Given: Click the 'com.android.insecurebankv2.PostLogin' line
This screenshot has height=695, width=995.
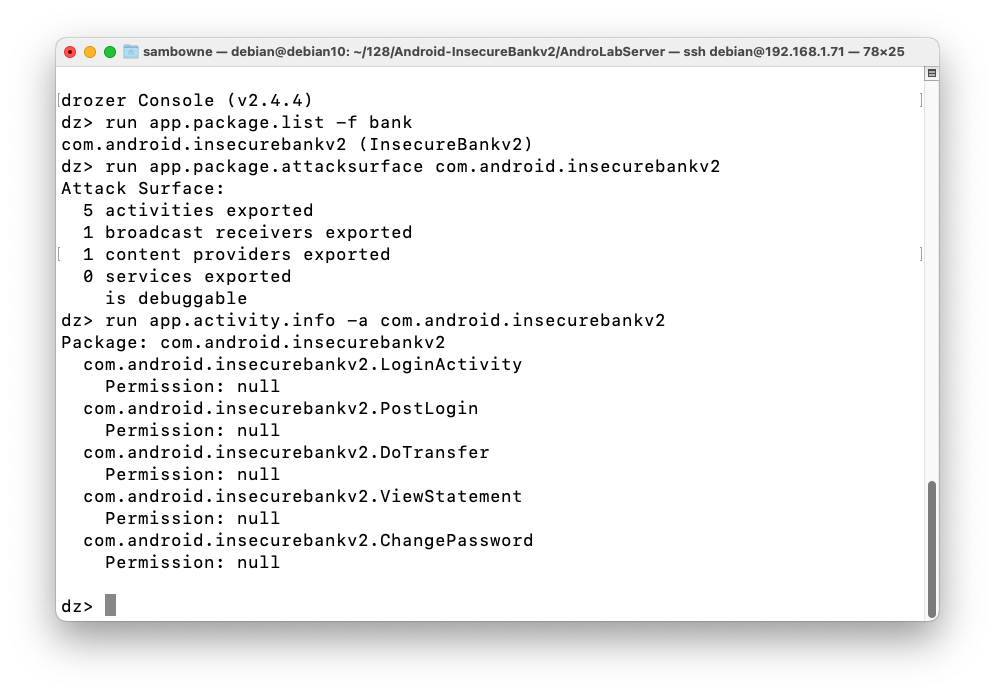Looking at the screenshot, I should click(280, 408).
